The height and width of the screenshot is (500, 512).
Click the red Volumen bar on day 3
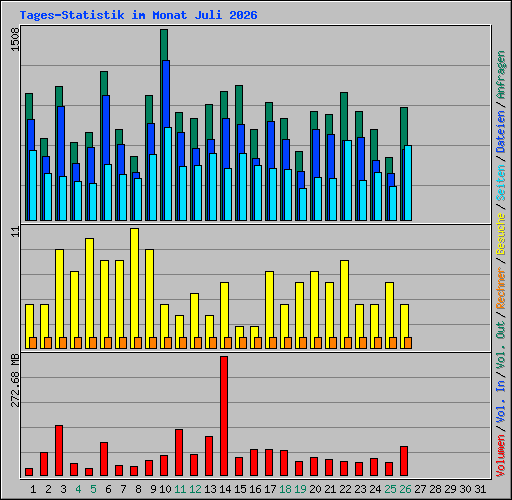(x=59, y=450)
